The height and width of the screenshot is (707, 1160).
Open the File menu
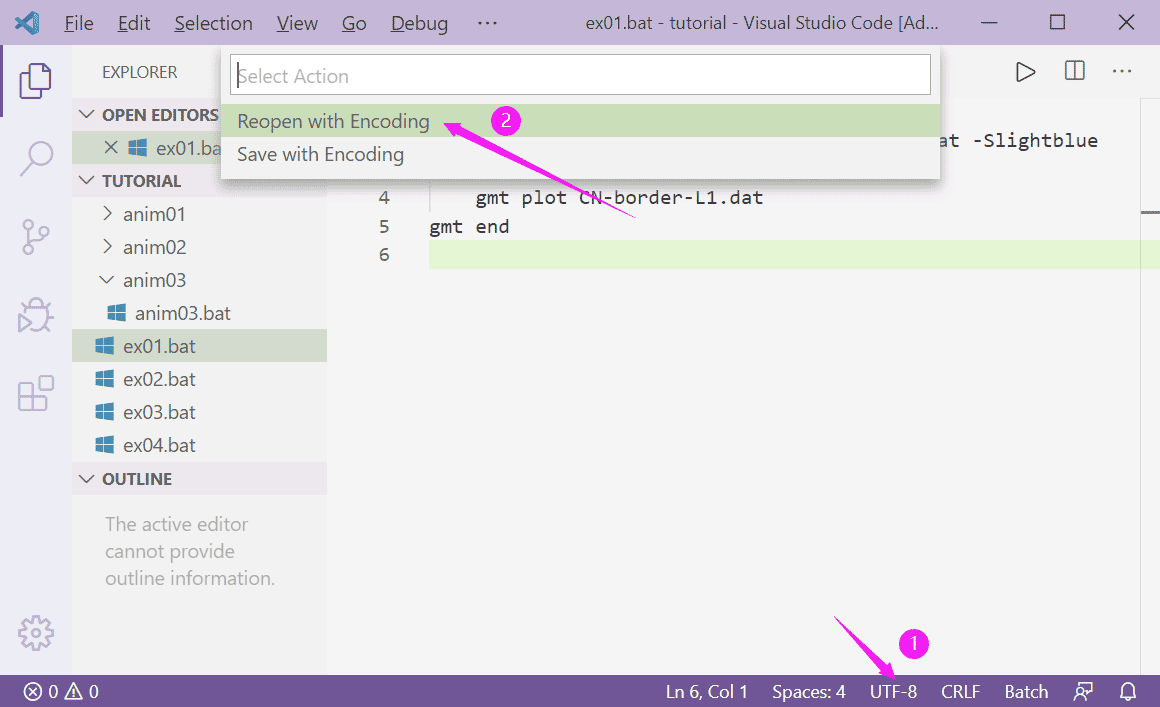[78, 23]
